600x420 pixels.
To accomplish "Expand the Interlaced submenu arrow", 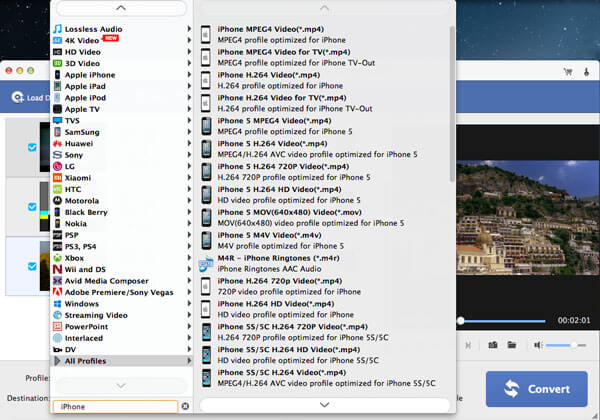I will (x=189, y=338).
